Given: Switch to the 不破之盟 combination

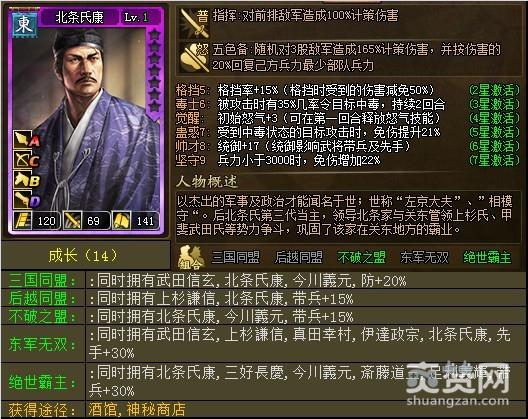Looking at the screenshot, I should click(361, 257).
